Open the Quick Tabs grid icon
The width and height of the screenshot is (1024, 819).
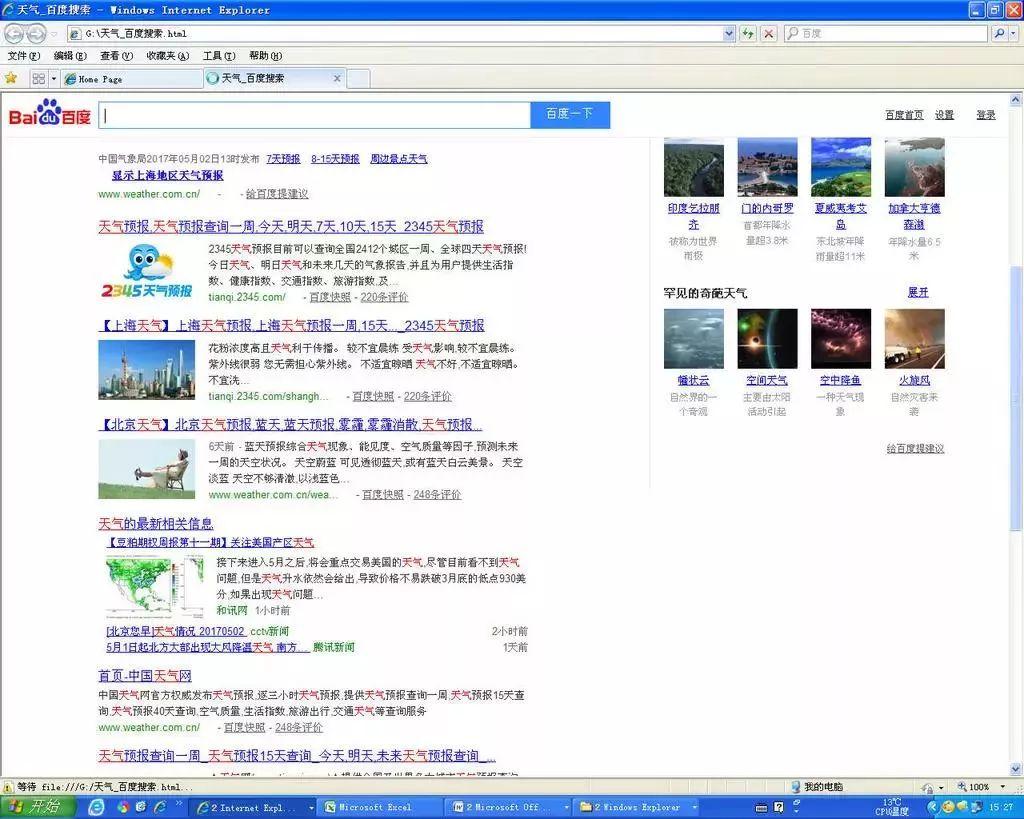tap(39, 78)
